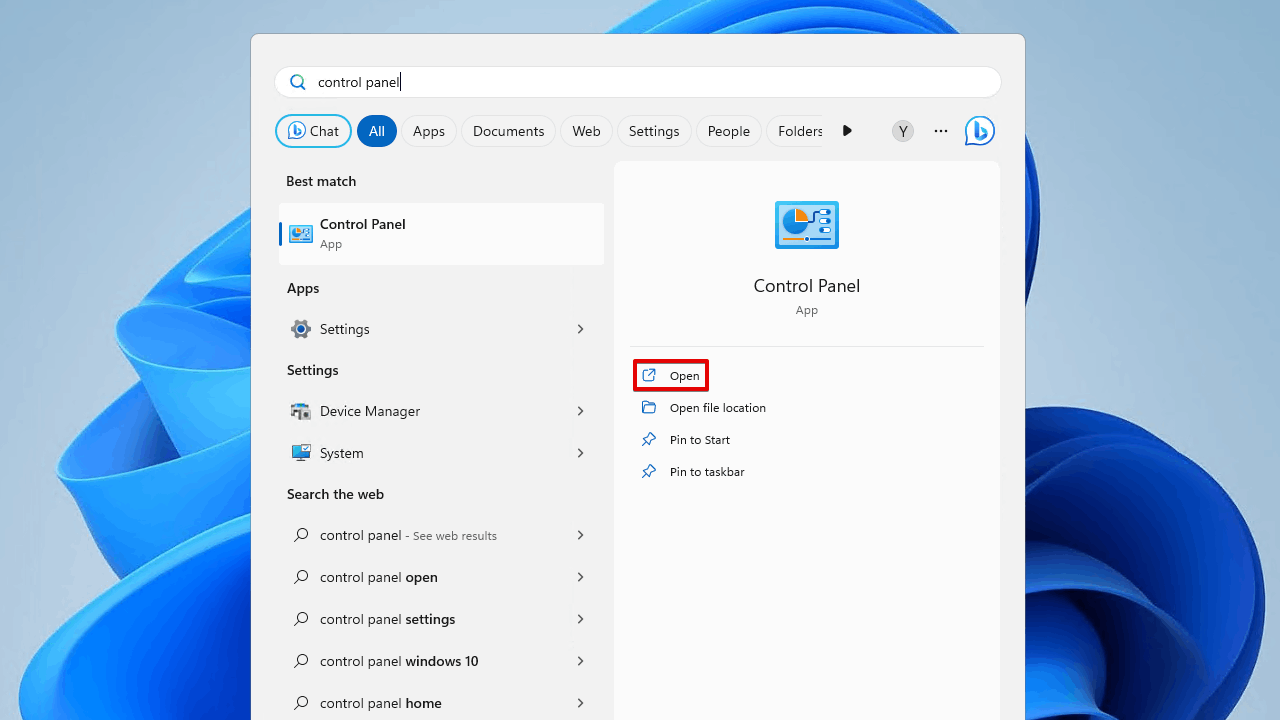This screenshot has width=1280, height=720.
Task: Open the three-dot more options menu
Action: pos(941,131)
